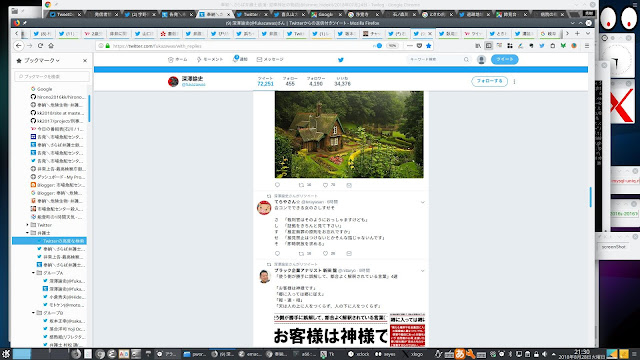
Task: Like the てらやさん tweet
Action: pos(325,253)
